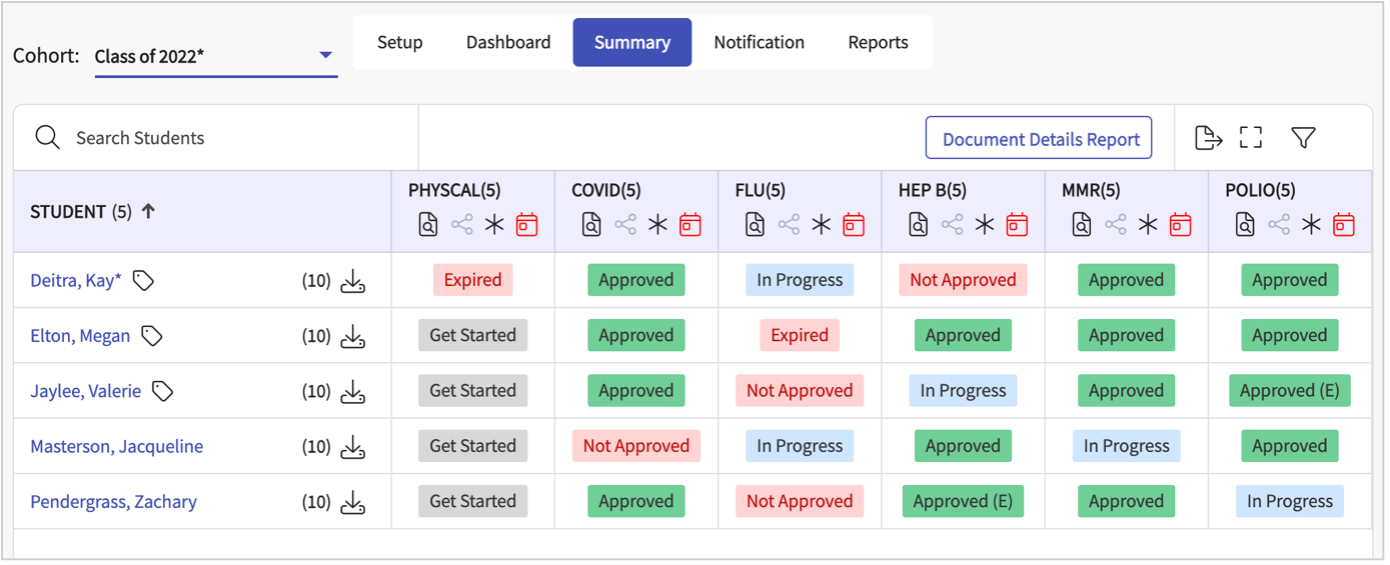Go to the Notification tab

(758, 42)
